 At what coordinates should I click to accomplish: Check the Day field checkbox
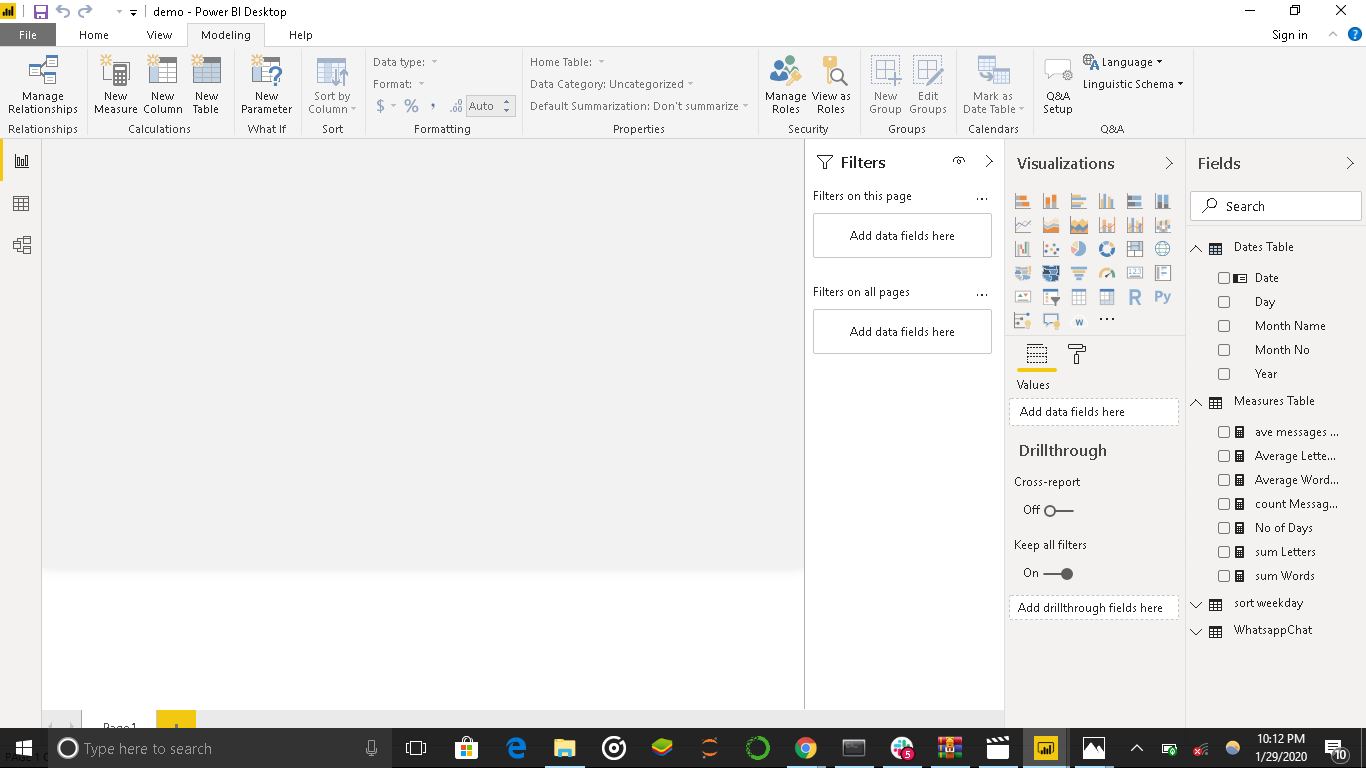point(1224,302)
